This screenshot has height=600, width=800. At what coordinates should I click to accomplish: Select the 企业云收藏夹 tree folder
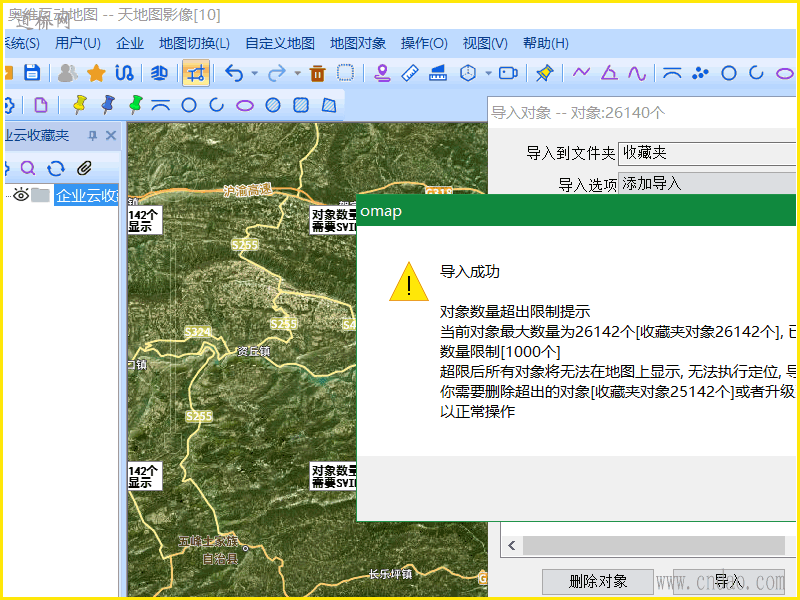(86, 195)
